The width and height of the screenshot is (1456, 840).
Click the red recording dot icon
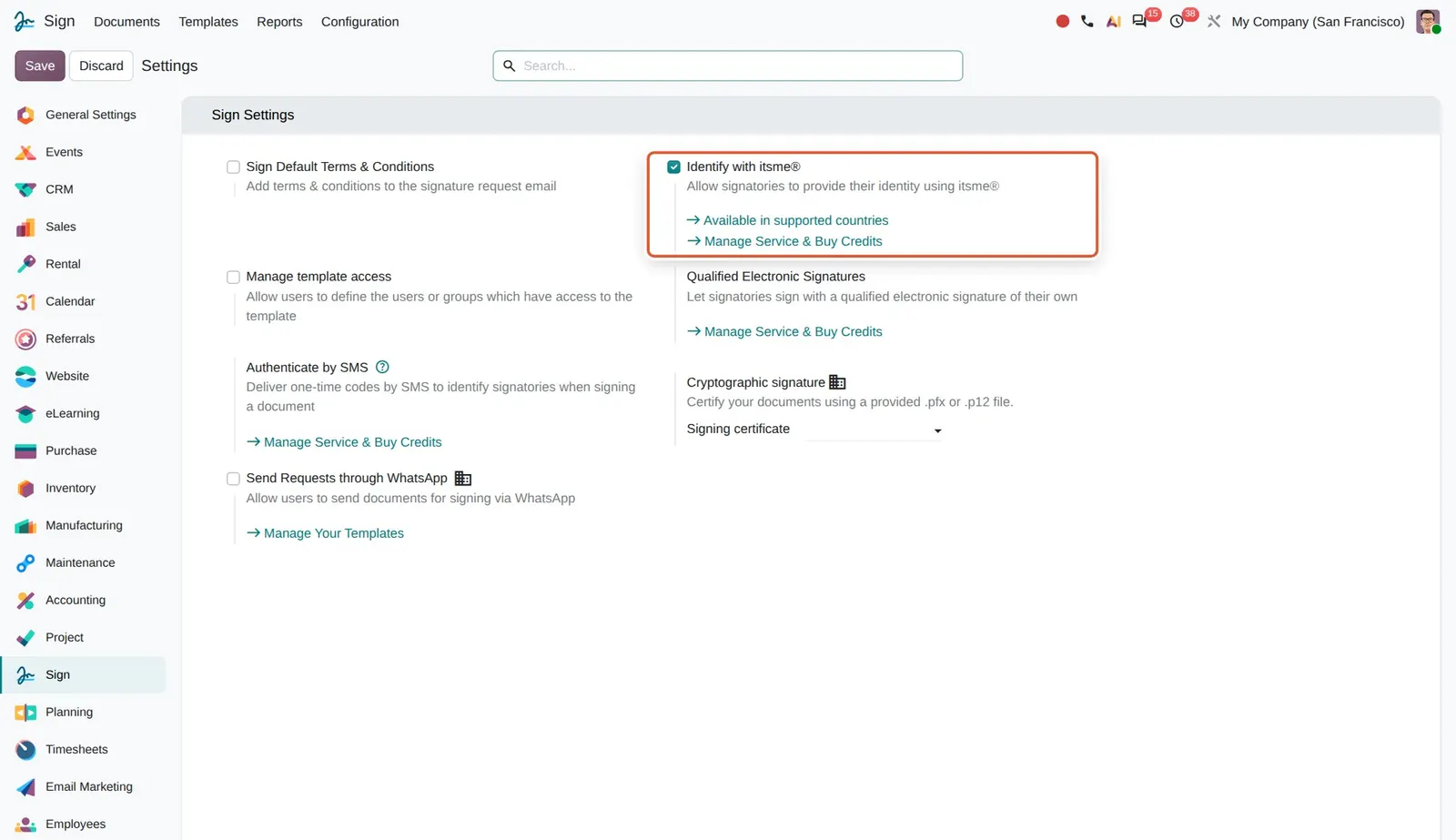pyautogui.click(x=1062, y=21)
